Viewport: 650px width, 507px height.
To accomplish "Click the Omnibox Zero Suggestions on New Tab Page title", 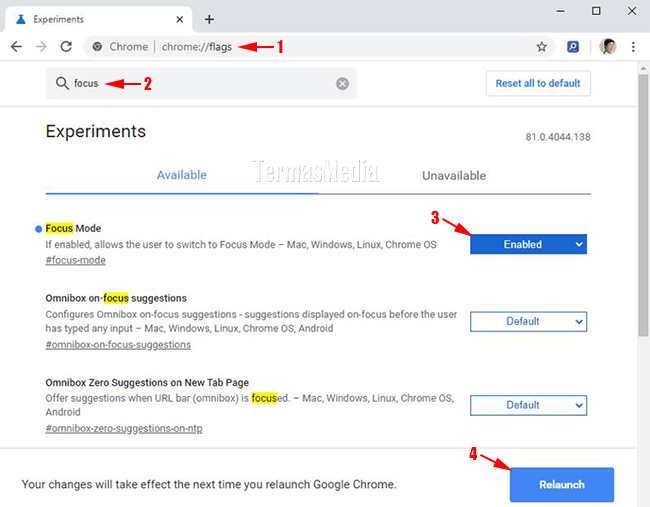I will [147, 382].
